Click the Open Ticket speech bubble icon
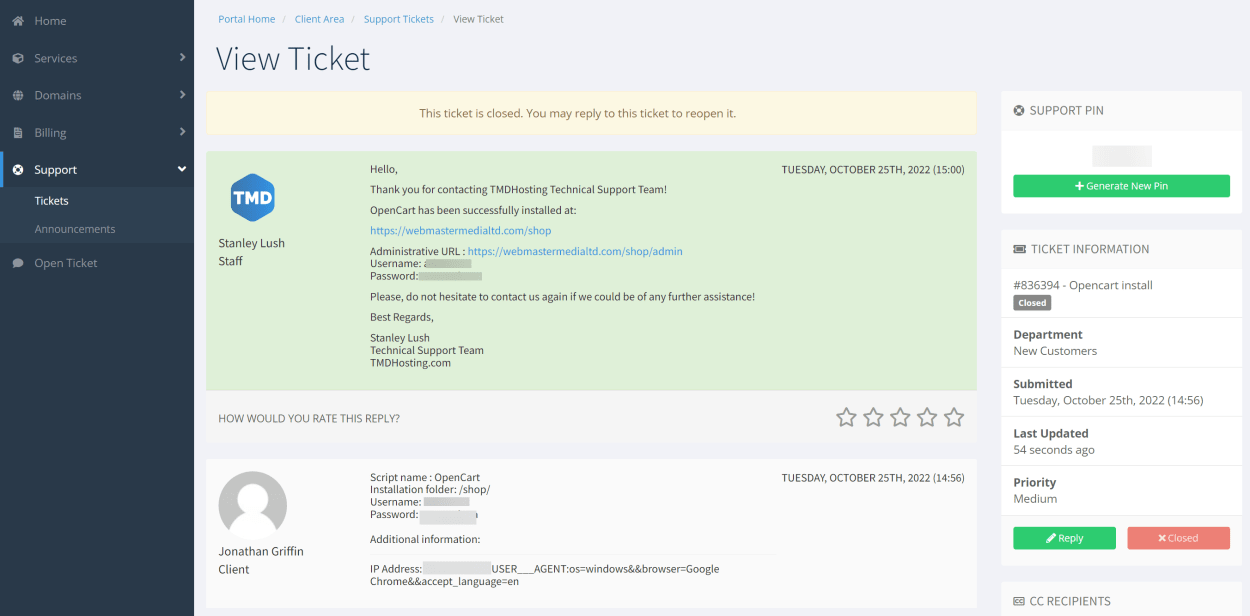Image resolution: width=1250 pixels, height=616 pixels. [18, 263]
